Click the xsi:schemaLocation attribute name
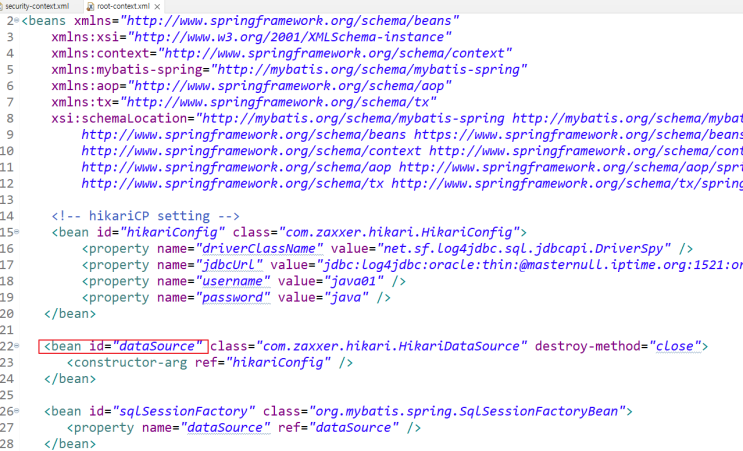Viewport: 743px width, 451px height. 119,118
